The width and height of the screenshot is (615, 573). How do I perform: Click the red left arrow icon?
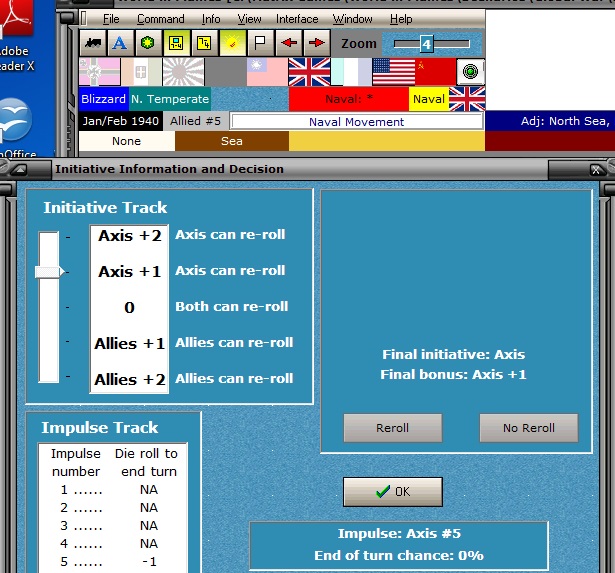pos(289,43)
